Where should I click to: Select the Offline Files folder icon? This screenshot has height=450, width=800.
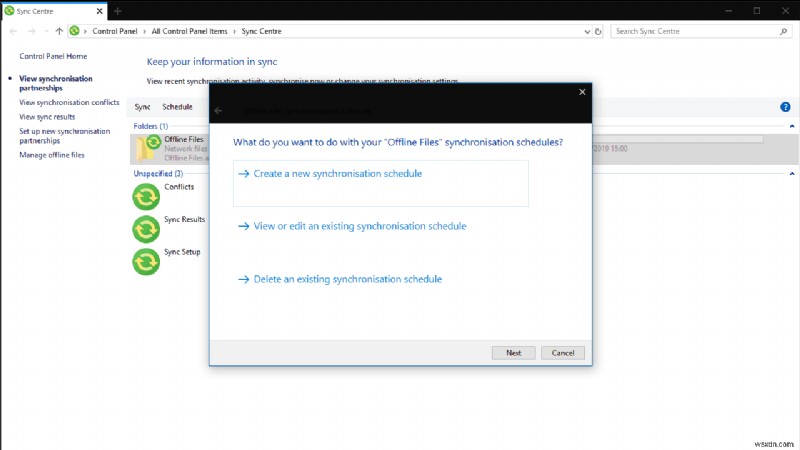click(147, 148)
